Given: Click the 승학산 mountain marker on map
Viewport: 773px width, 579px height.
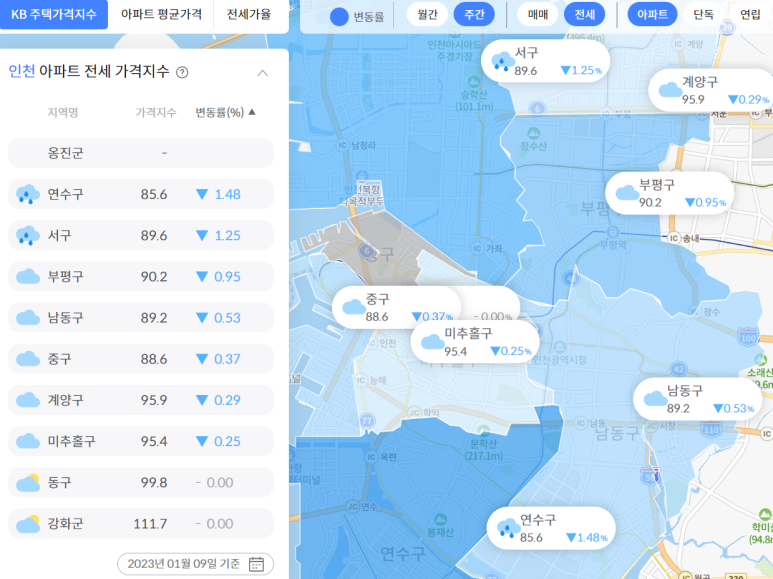Looking at the screenshot, I should click(x=474, y=81).
